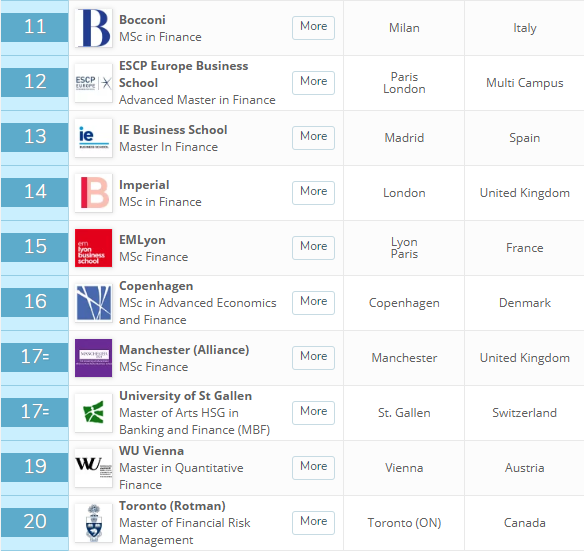Open the IE Business School logo
The height and width of the screenshot is (551, 584).
(x=93, y=138)
